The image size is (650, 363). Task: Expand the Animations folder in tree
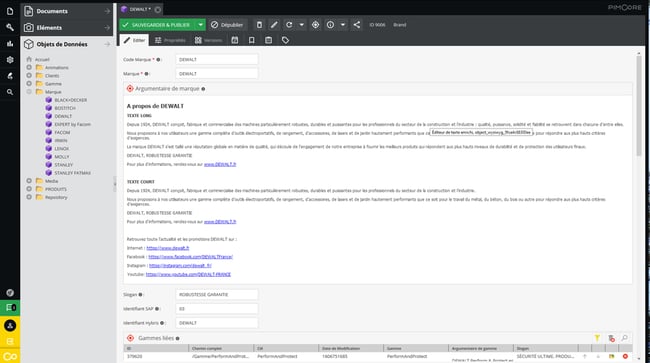[x=29, y=67]
